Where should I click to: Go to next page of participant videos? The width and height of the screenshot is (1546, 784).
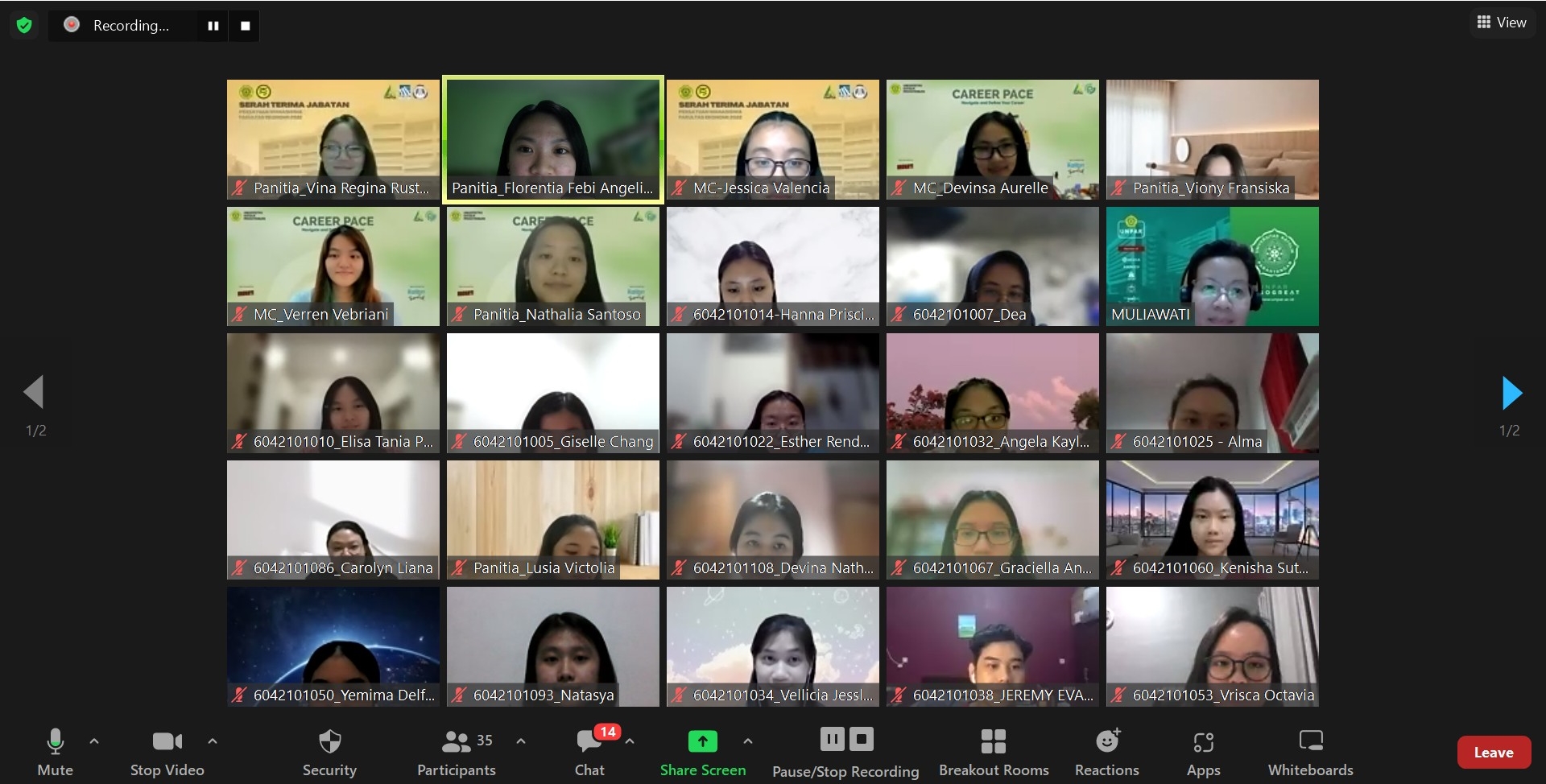(x=1511, y=393)
